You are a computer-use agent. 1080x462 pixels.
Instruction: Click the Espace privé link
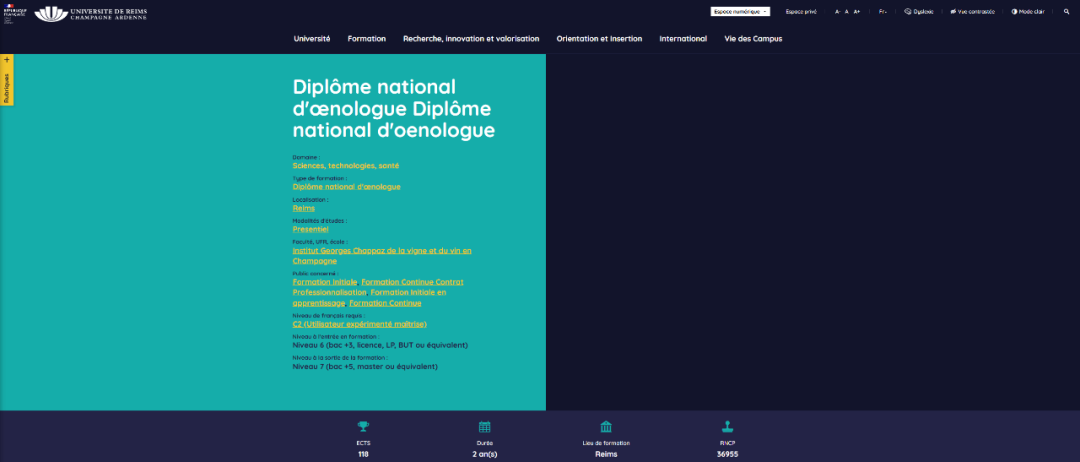coord(801,12)
